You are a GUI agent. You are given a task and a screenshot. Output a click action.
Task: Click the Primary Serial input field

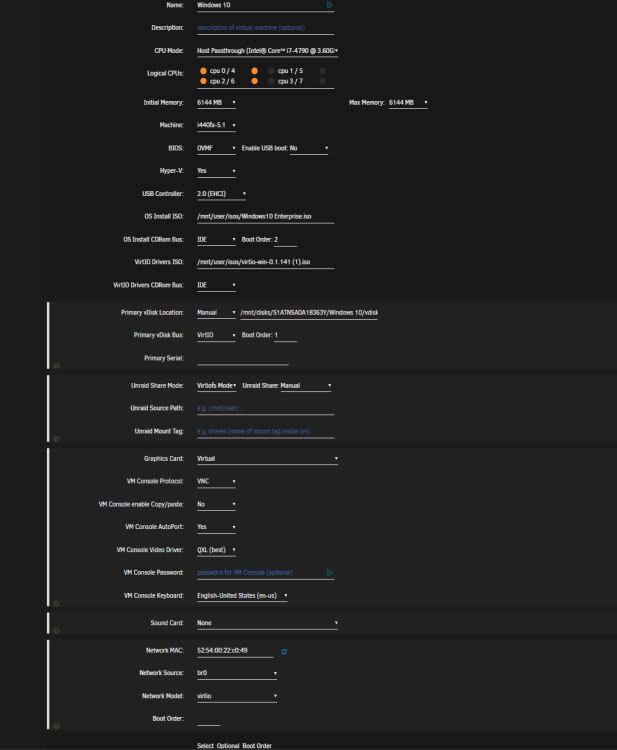[x=242, y=358]
